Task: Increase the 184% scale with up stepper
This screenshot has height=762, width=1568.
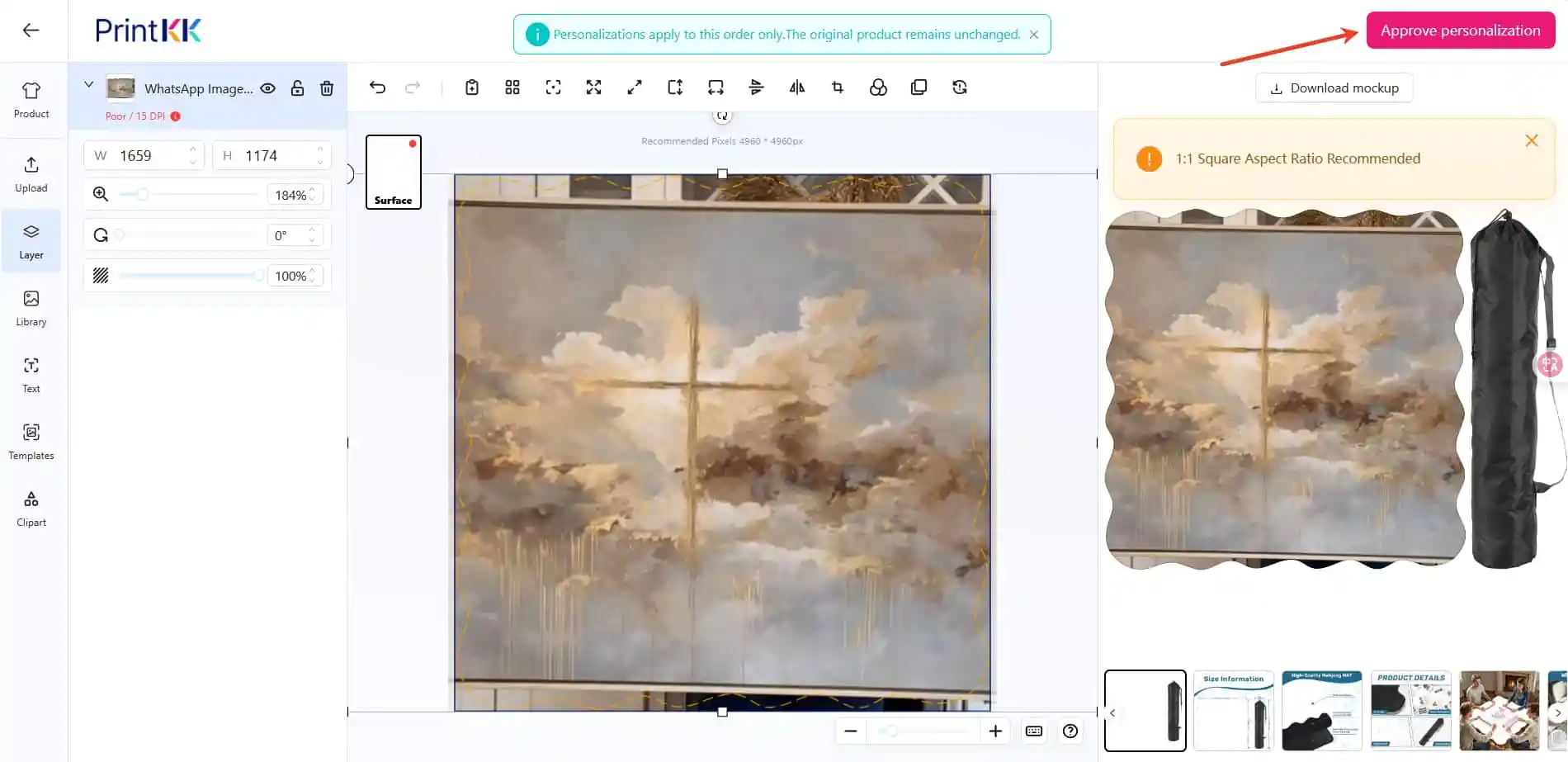Action: pos(312,190)
